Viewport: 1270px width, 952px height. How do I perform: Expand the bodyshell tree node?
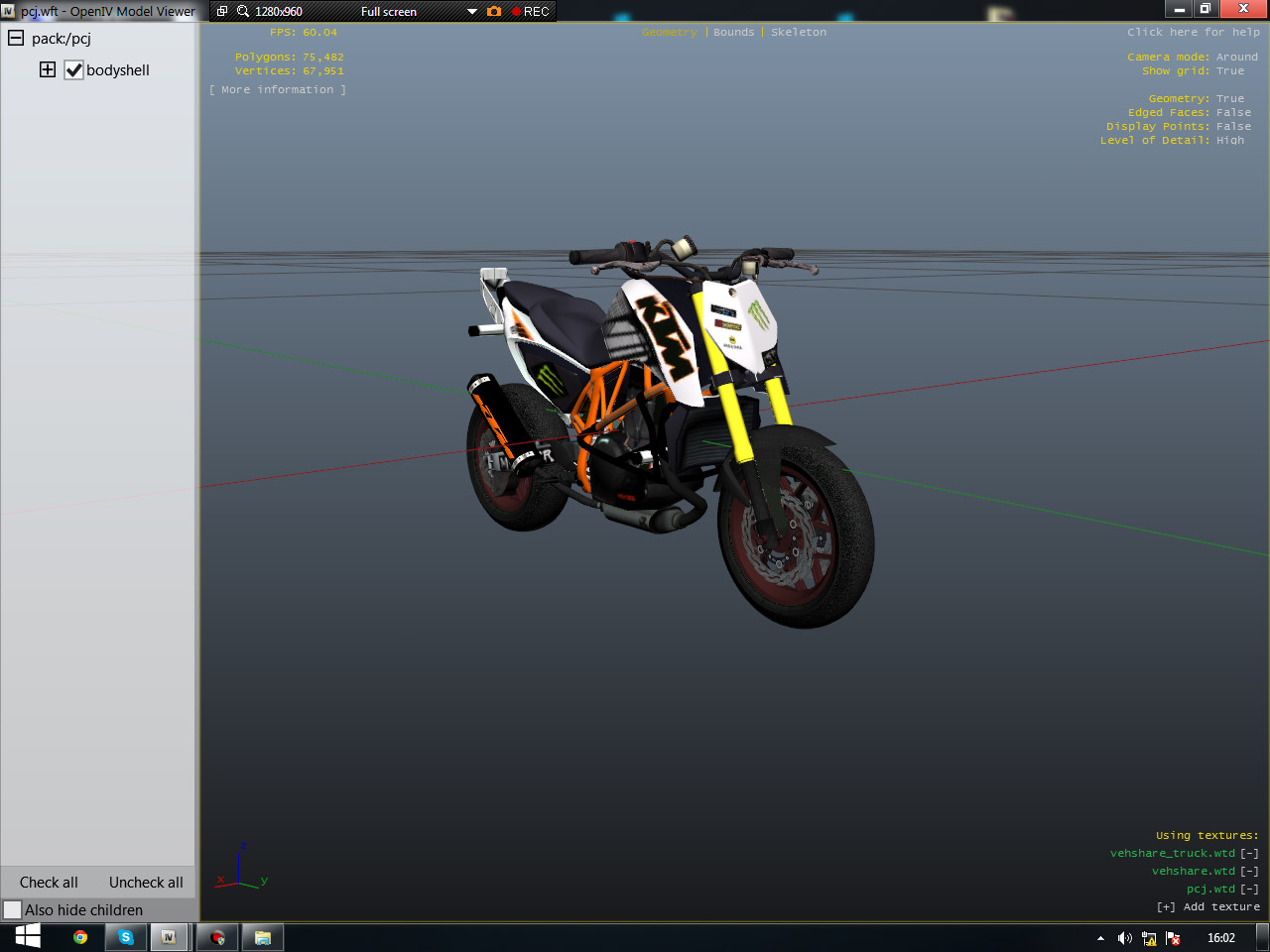[x=48, y=69]
